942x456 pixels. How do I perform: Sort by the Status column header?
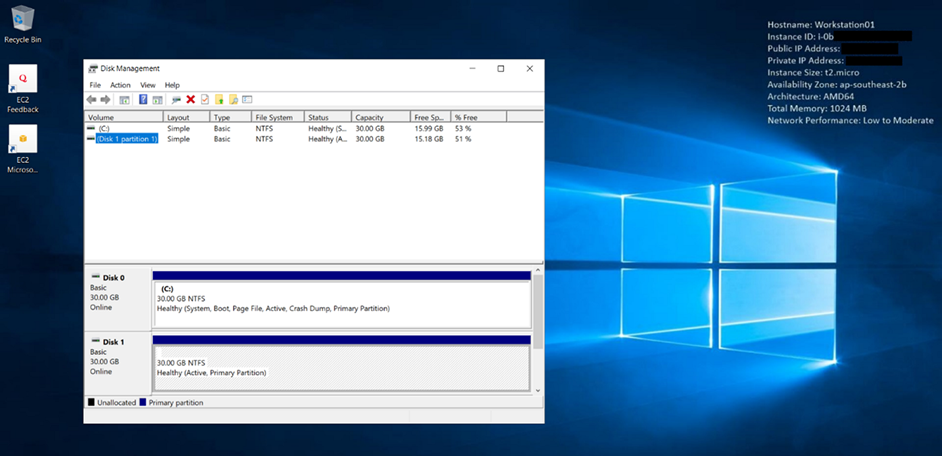[327, 117]
